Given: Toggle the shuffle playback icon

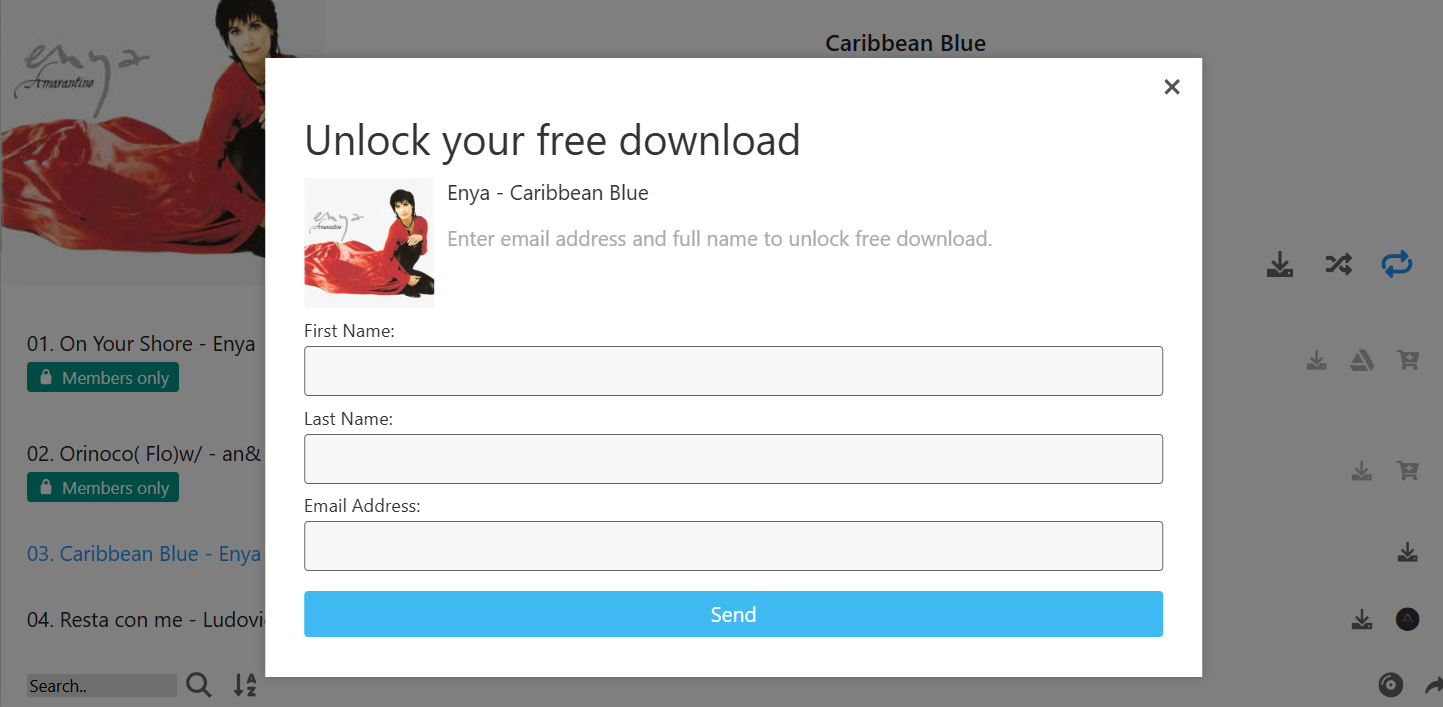Looking at the screenshot, I should [1338, 265].
